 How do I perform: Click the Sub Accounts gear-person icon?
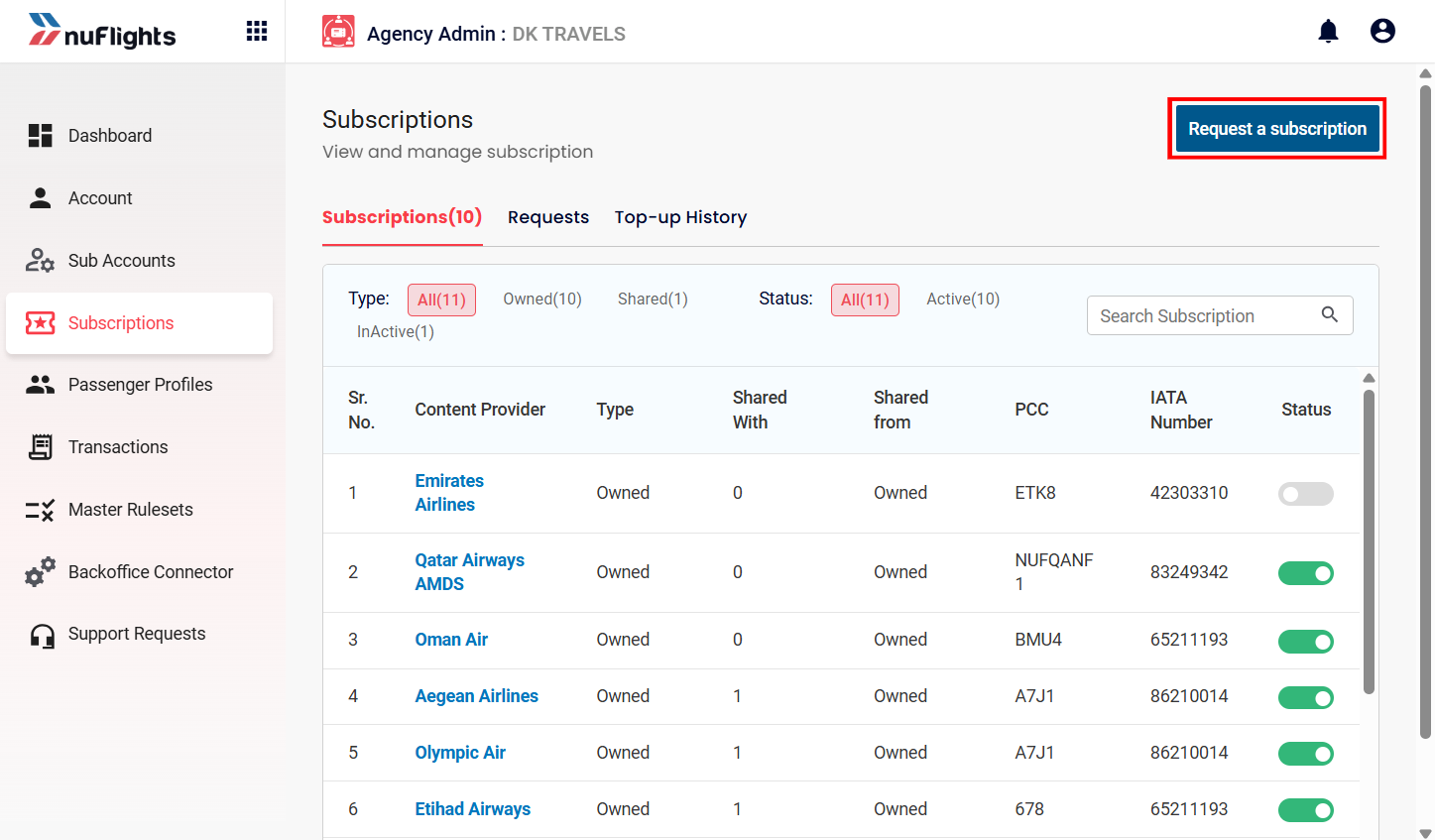[40, 261]
